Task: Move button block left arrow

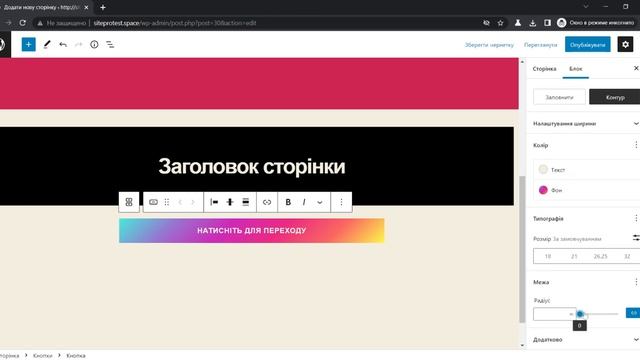Action: (180, 202)
